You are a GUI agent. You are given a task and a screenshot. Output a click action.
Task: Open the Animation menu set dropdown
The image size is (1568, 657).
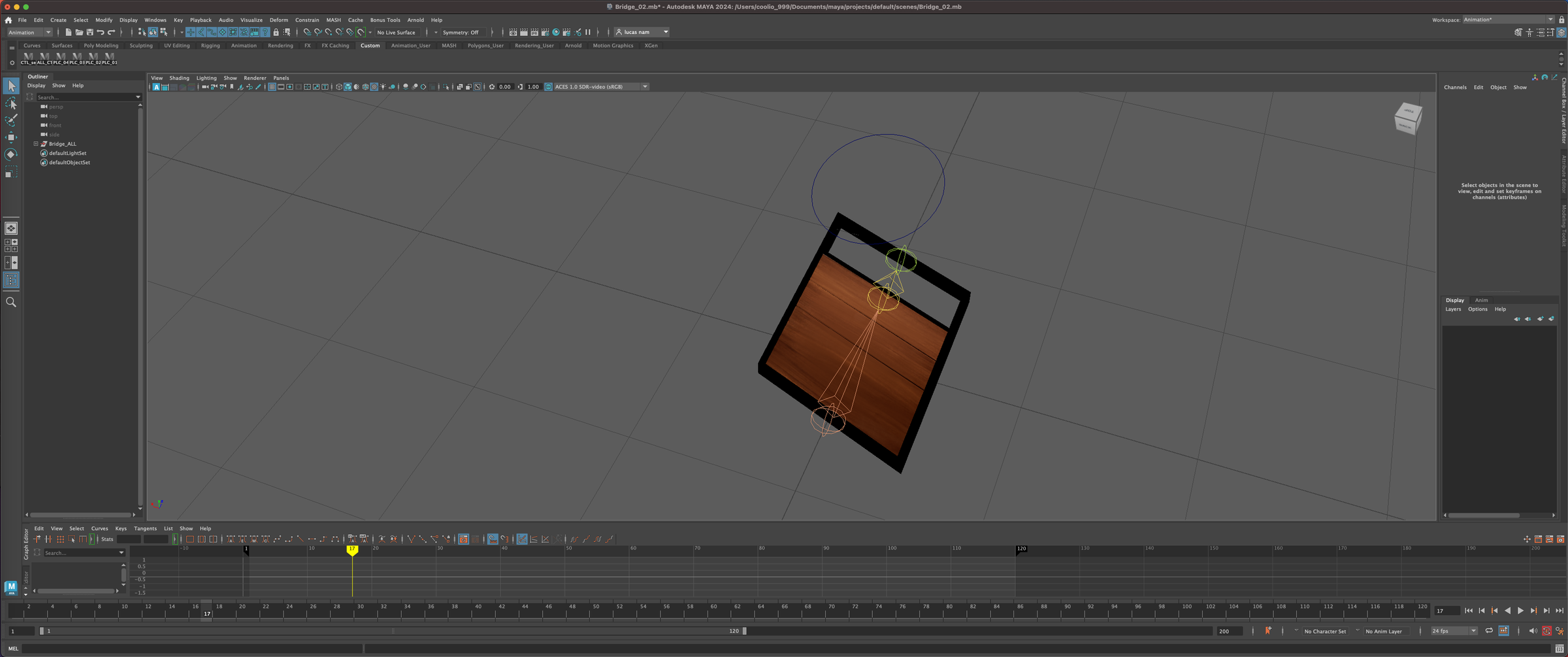[29, 32]
